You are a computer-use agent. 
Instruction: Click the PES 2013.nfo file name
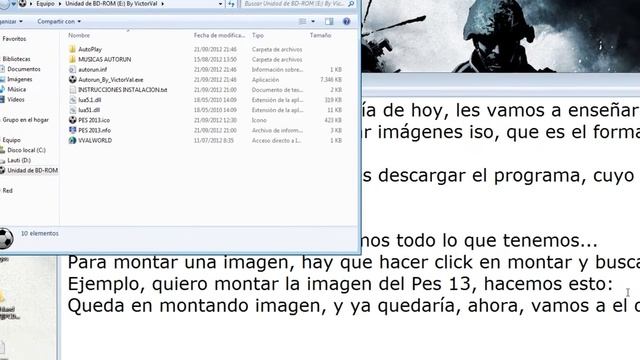[x=94, y=130]
